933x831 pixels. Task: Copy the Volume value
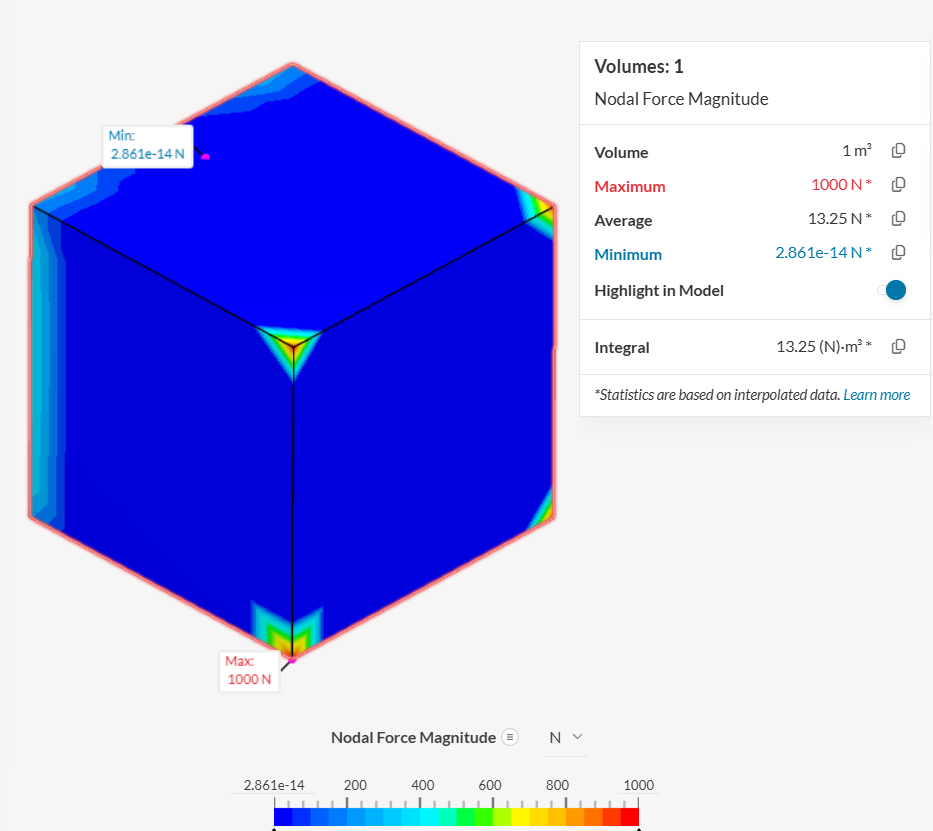(x=898, y=151)
